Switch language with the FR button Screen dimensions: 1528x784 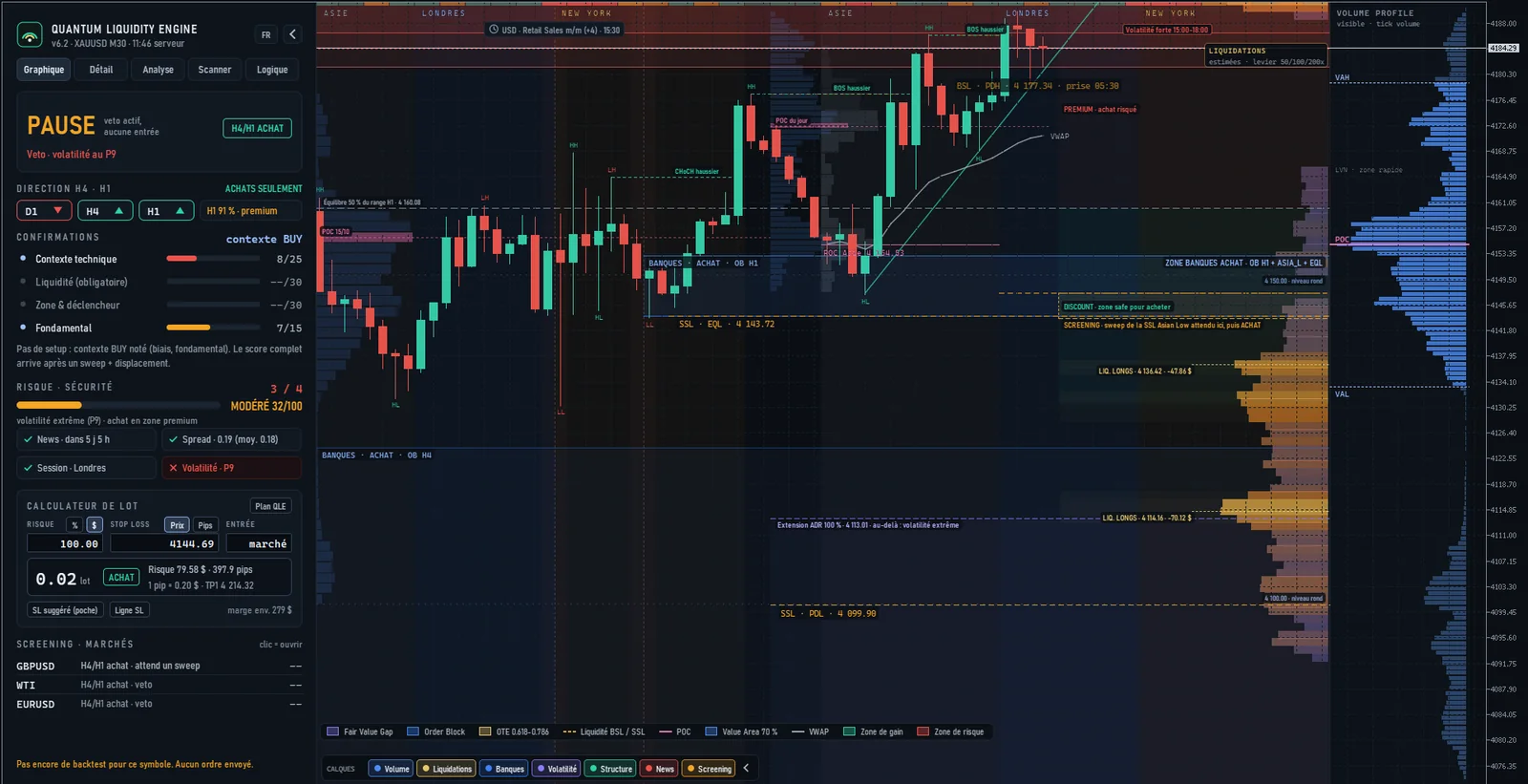click(x=266, y=34)
